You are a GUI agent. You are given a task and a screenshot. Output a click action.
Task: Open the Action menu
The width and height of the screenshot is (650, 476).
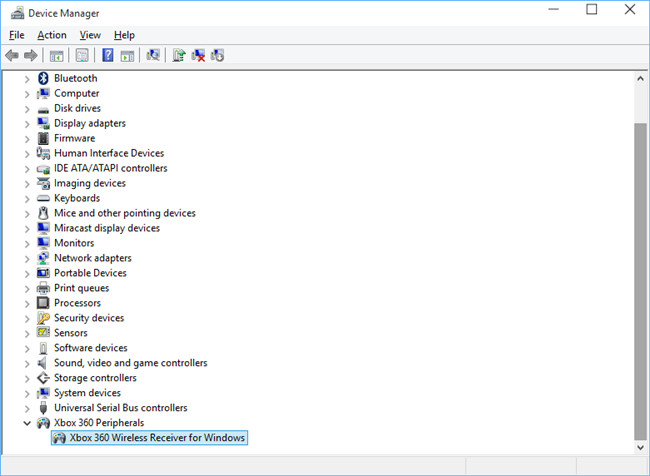(x=52, y=35)
